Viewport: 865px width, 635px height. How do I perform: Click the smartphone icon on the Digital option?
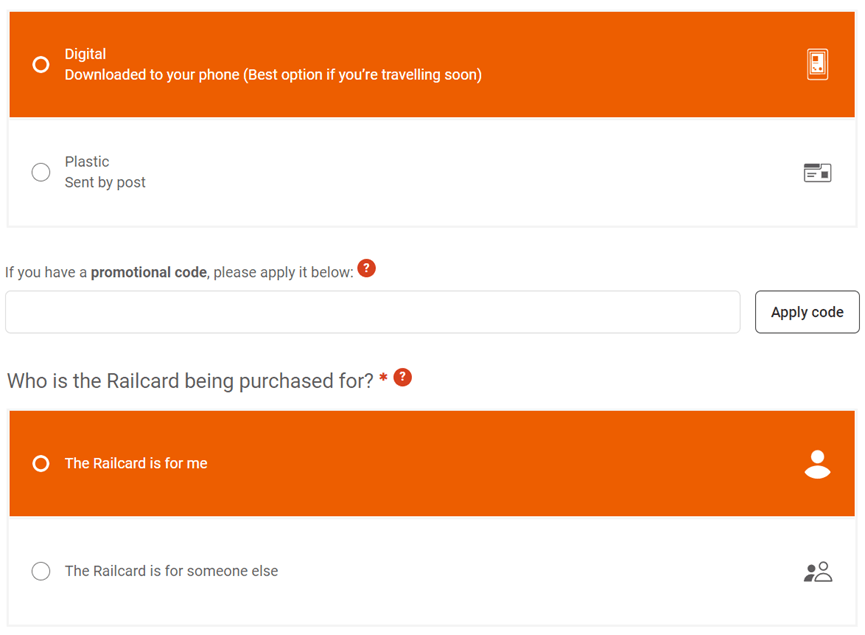(x=817, y=64)
